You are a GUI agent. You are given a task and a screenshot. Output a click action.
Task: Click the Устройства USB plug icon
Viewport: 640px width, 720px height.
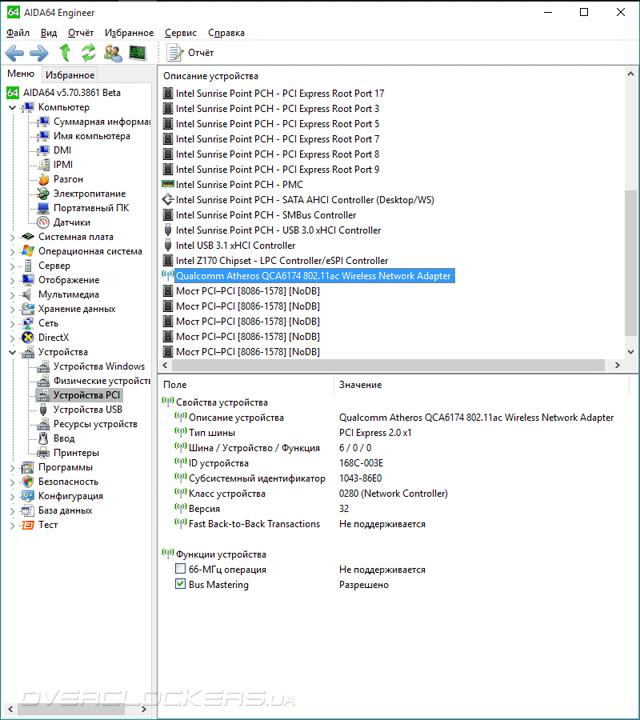tap(43, 410)
